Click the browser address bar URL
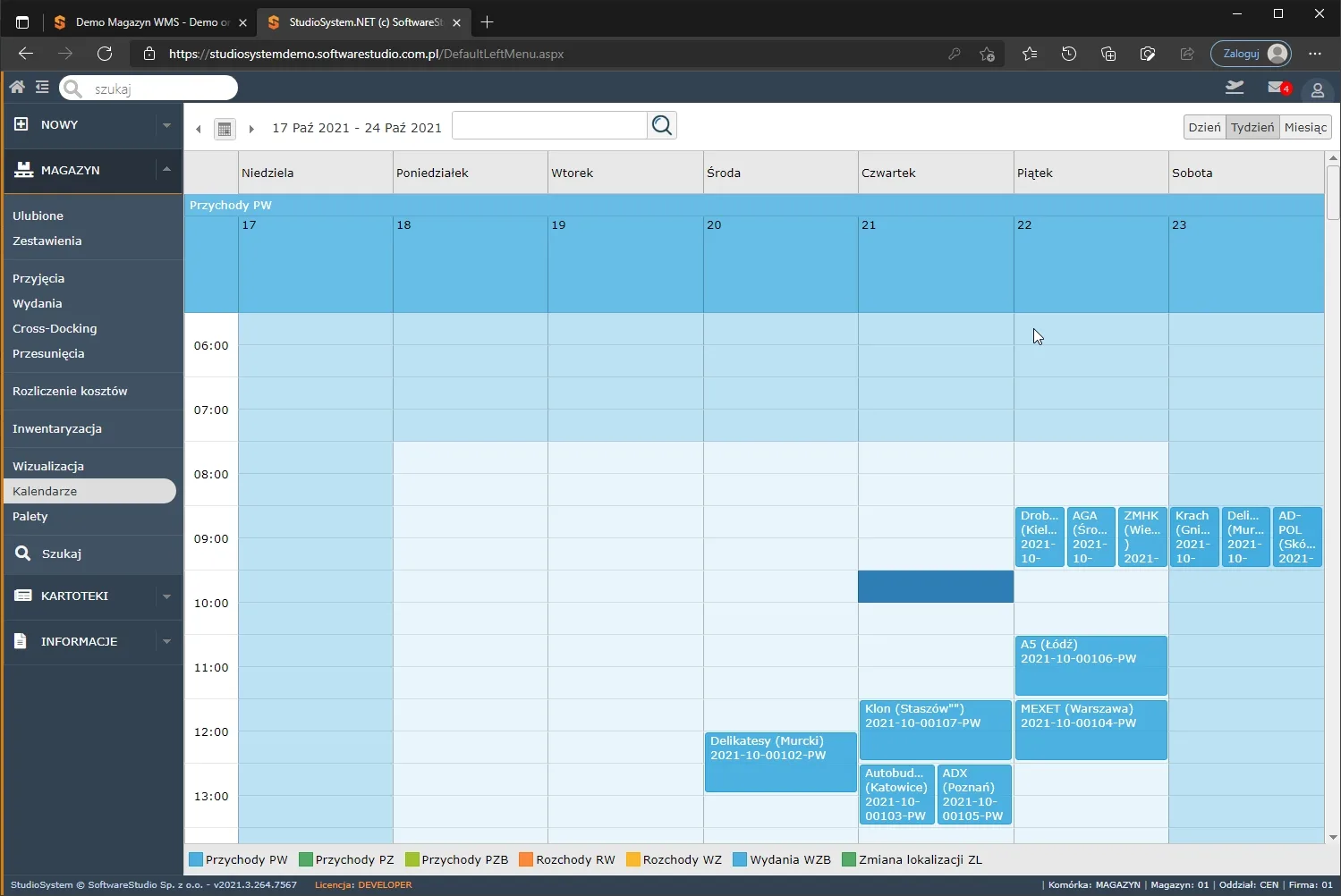1341x896 pixels. pos(366,54)
